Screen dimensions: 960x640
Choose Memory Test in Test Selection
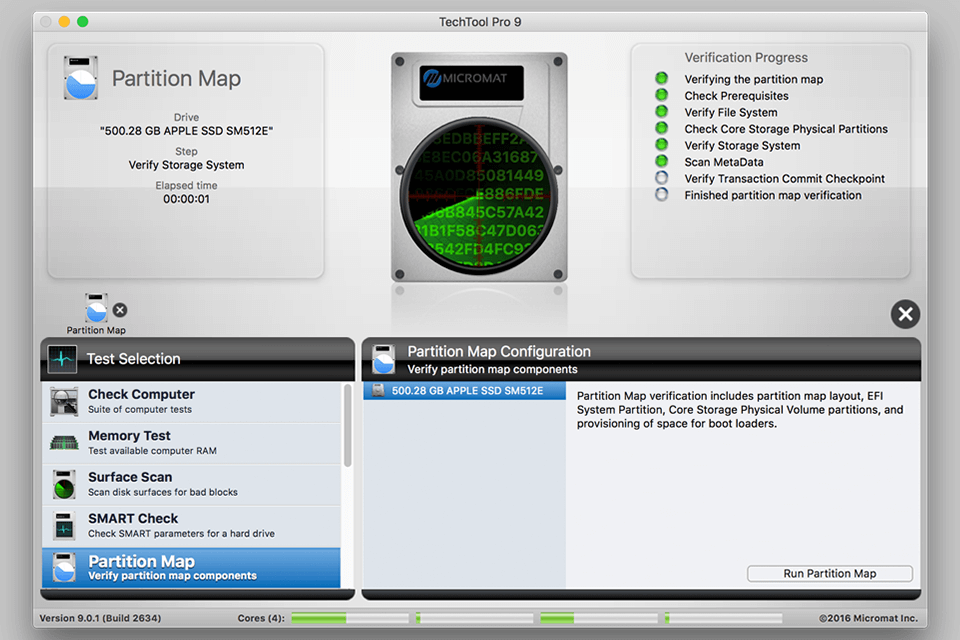click(191, 443)
